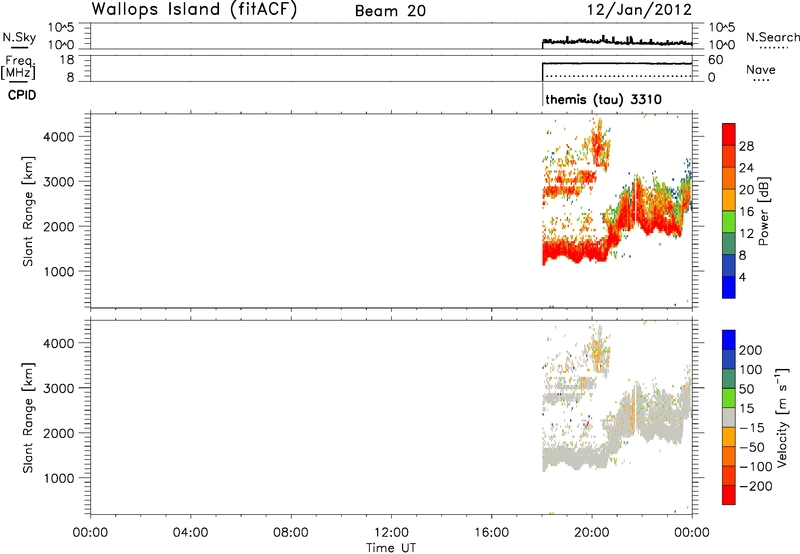Image resolution: width=800 pixels, height=554 pixels.
Task: Click the 'N.Sky' legend label
Action: [x=19, y=37]
